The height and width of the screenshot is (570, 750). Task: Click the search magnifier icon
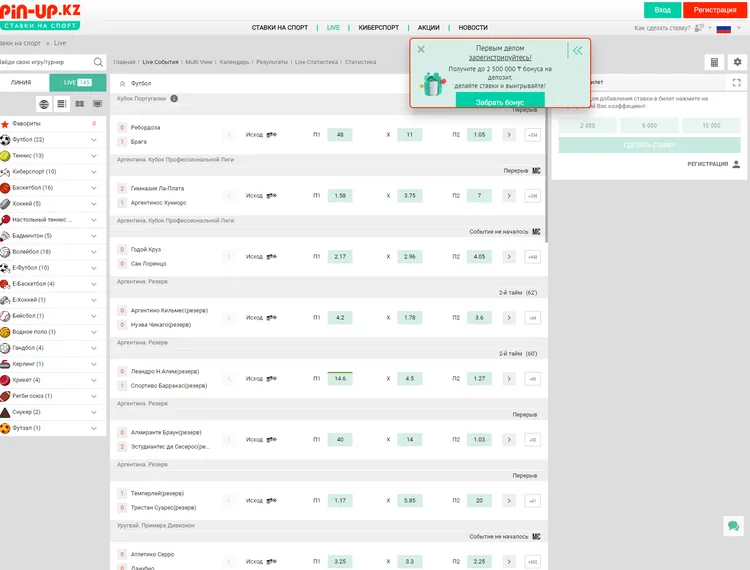(98, 62)
